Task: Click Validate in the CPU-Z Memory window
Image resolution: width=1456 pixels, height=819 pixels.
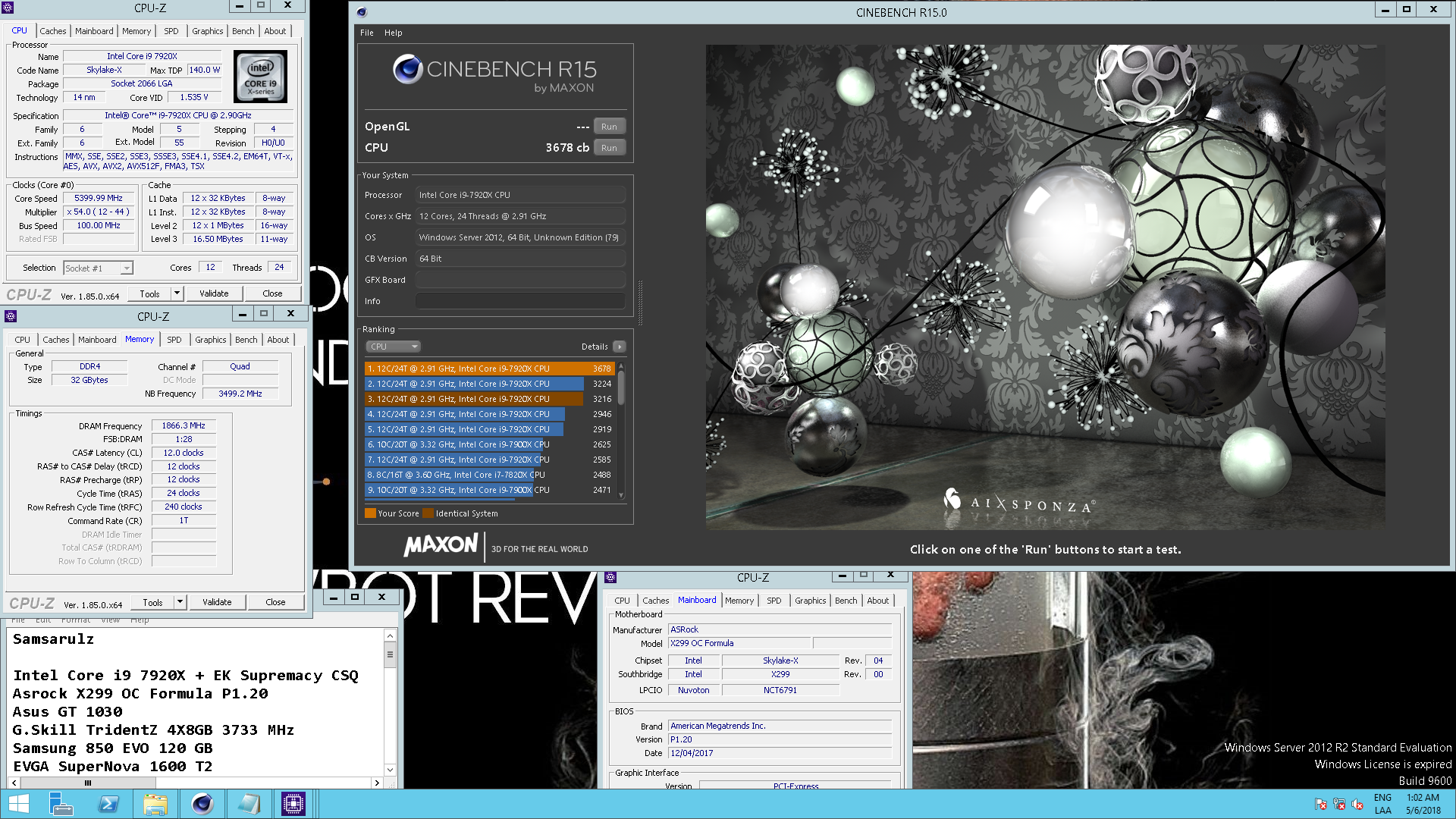Action: [217, 602]
